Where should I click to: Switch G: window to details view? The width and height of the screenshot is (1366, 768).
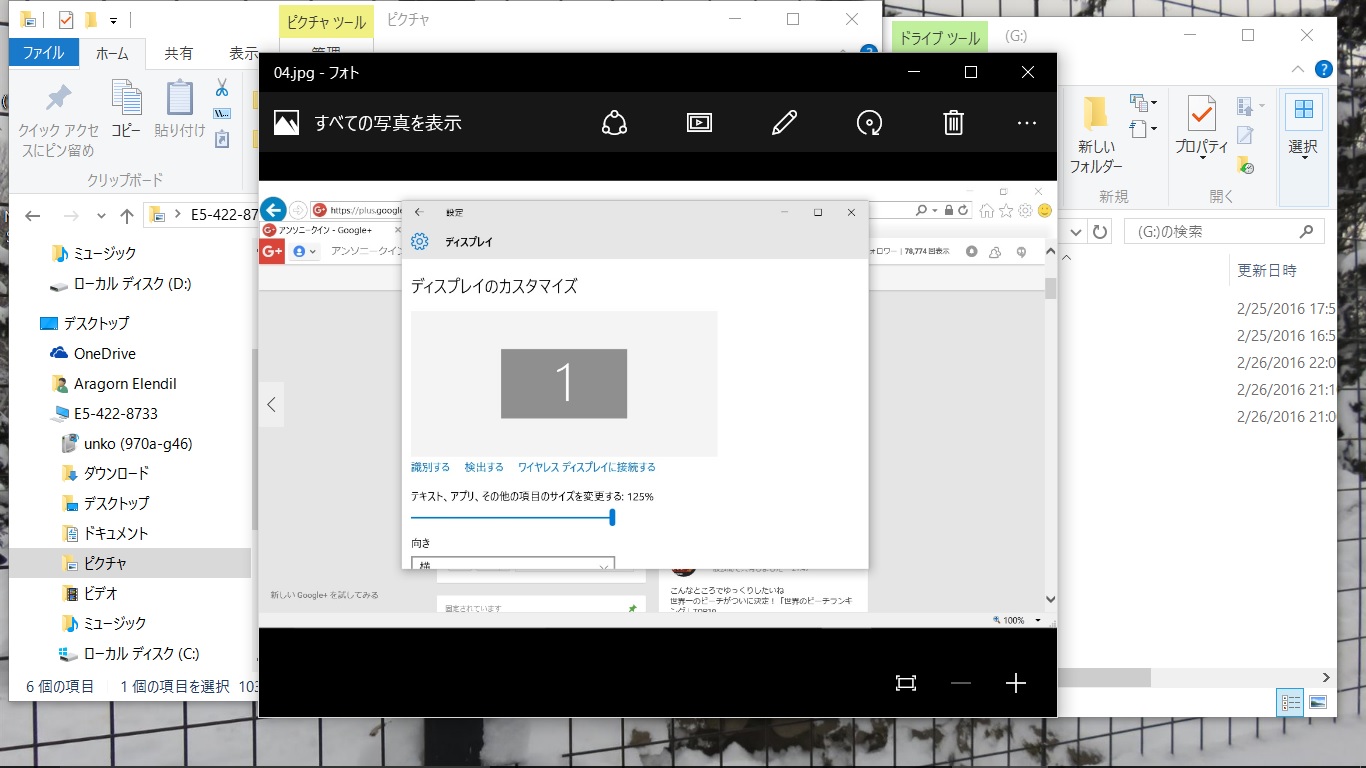1290,703
